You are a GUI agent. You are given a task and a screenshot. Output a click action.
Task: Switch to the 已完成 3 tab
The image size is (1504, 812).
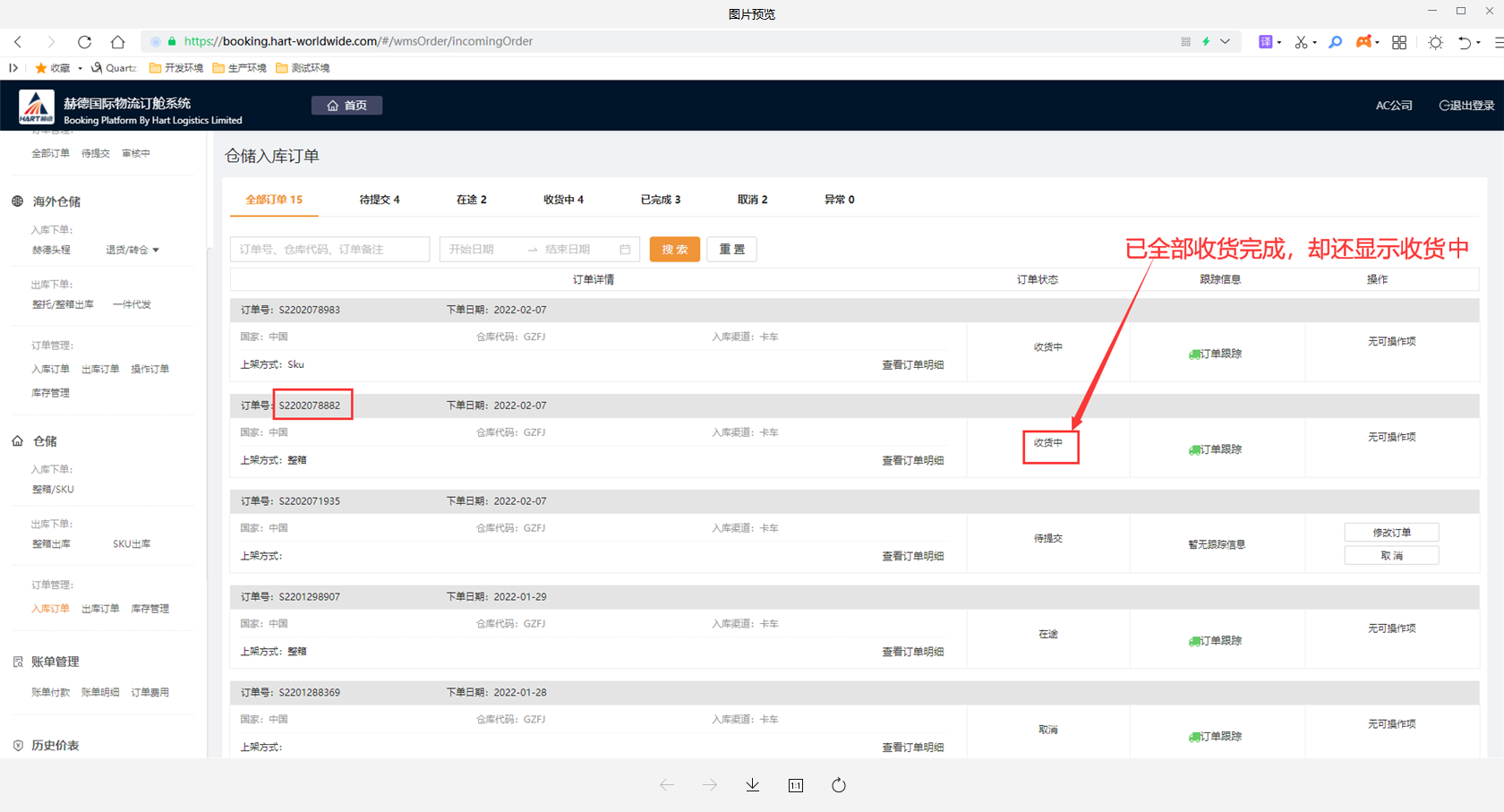click(x=660, y=200)
